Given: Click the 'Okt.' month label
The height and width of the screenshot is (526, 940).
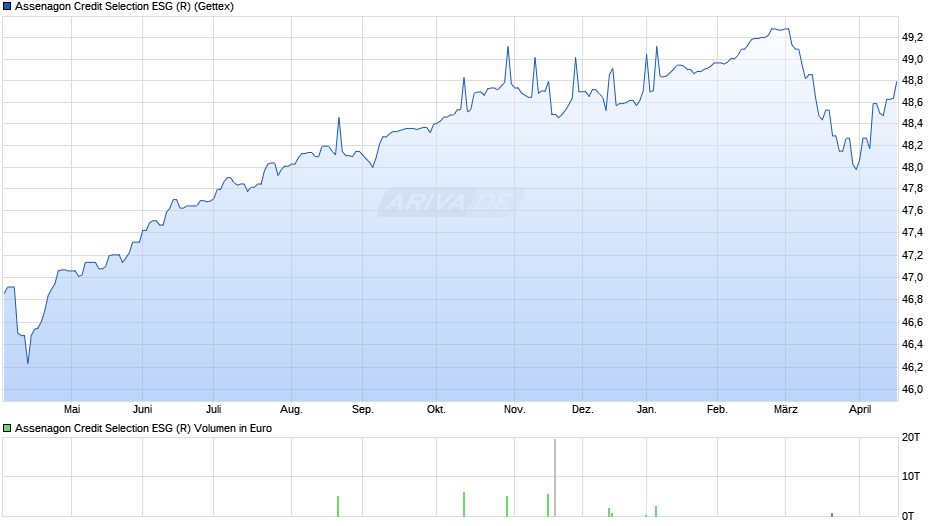Looking at the screenshot, I should [x=436, y=409].
